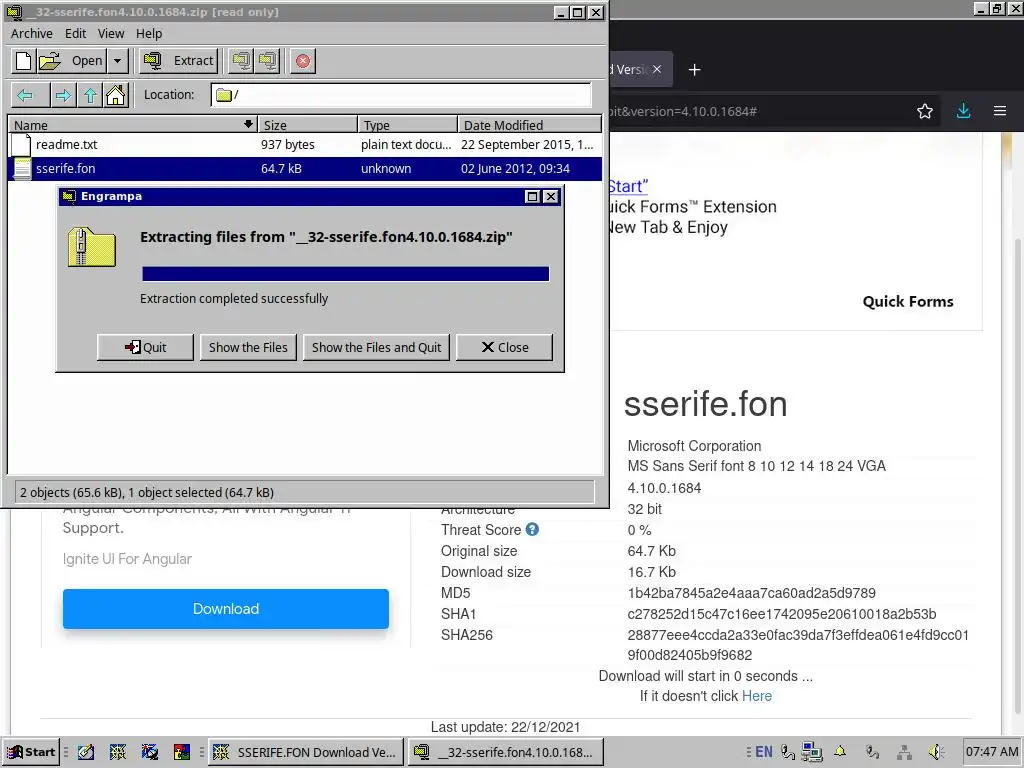1024x768 pixels.
Task: Open the browser downloads arrow icon
Action: tap(963, 111)
